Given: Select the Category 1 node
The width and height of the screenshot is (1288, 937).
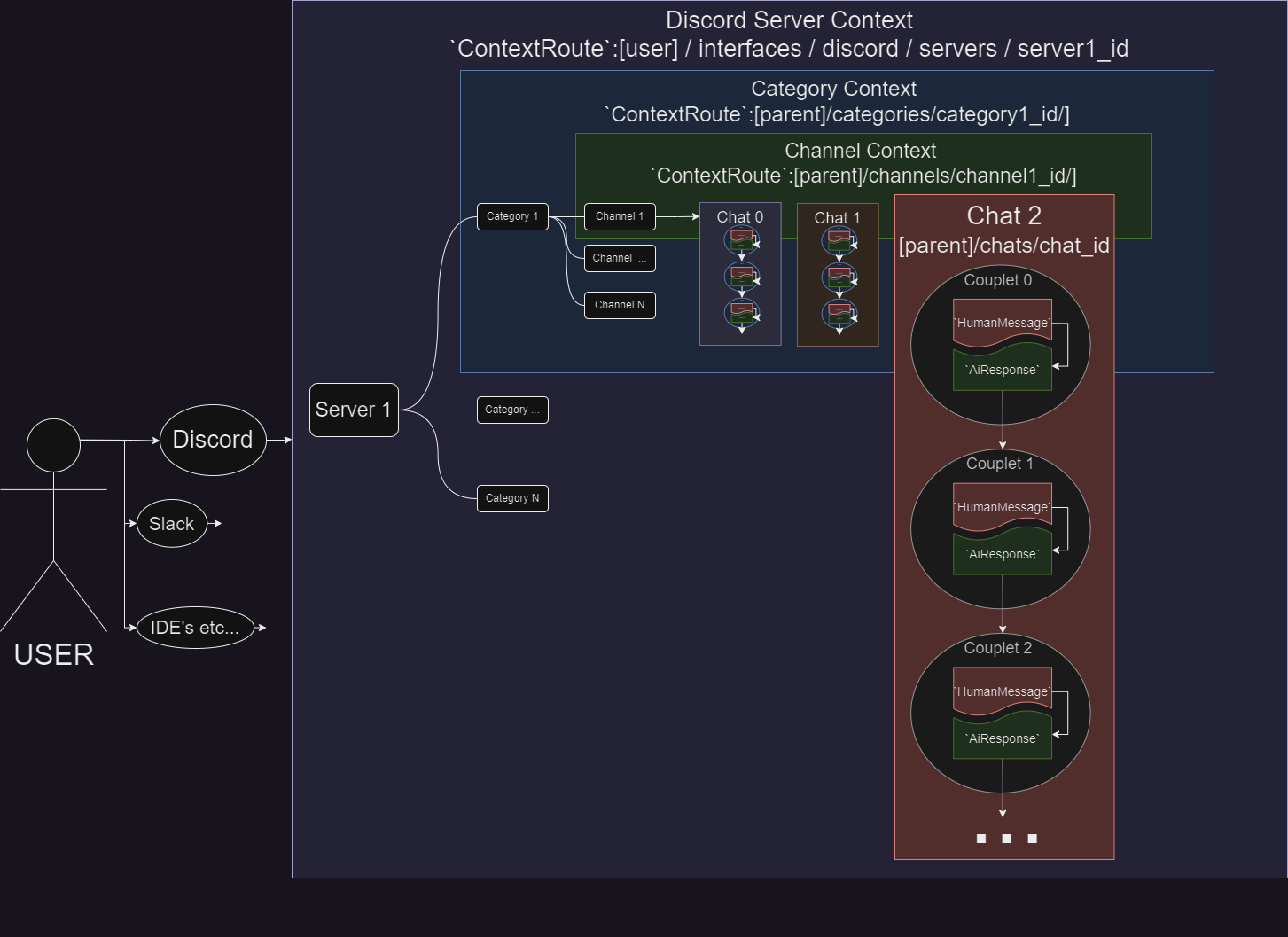Looking at the screenshot, I should (512, 216).
